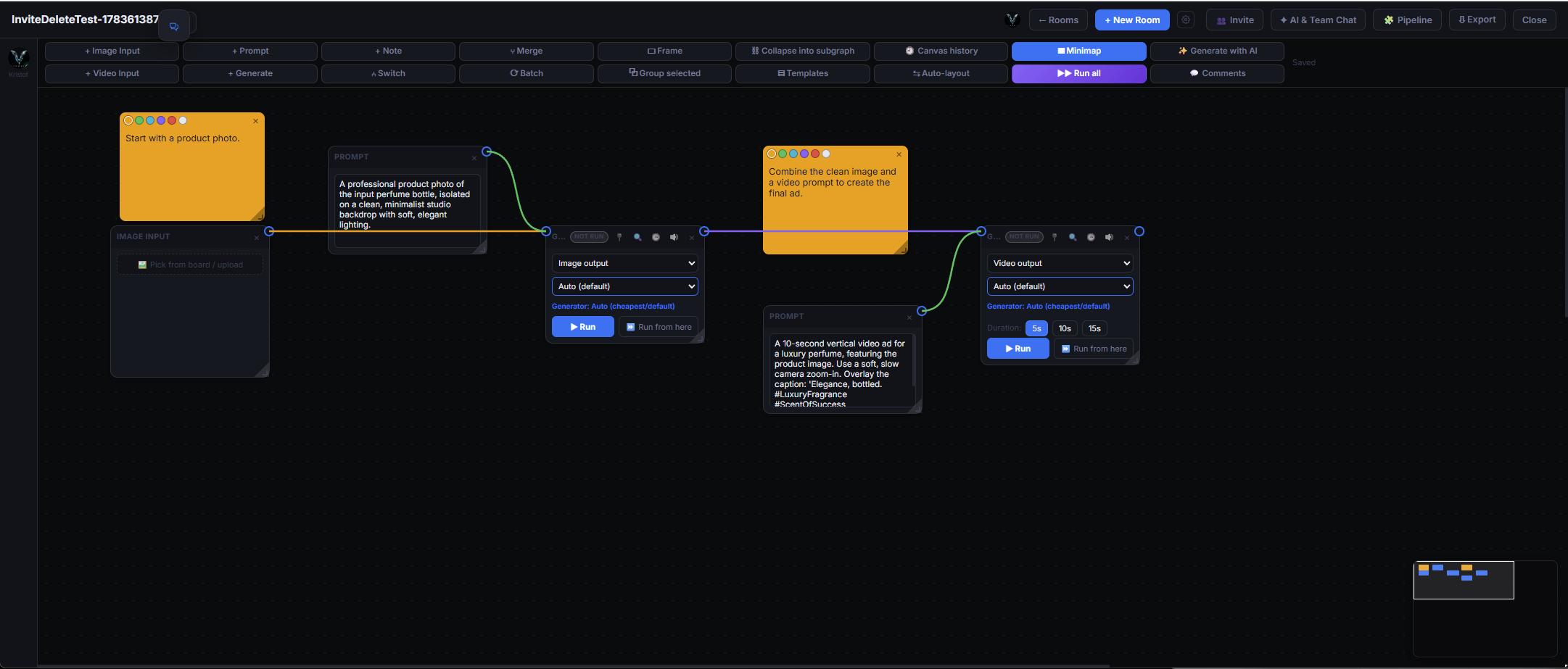Open the Invite dialog
This screenshot has height=669, width=1568.
[1234, 20]
